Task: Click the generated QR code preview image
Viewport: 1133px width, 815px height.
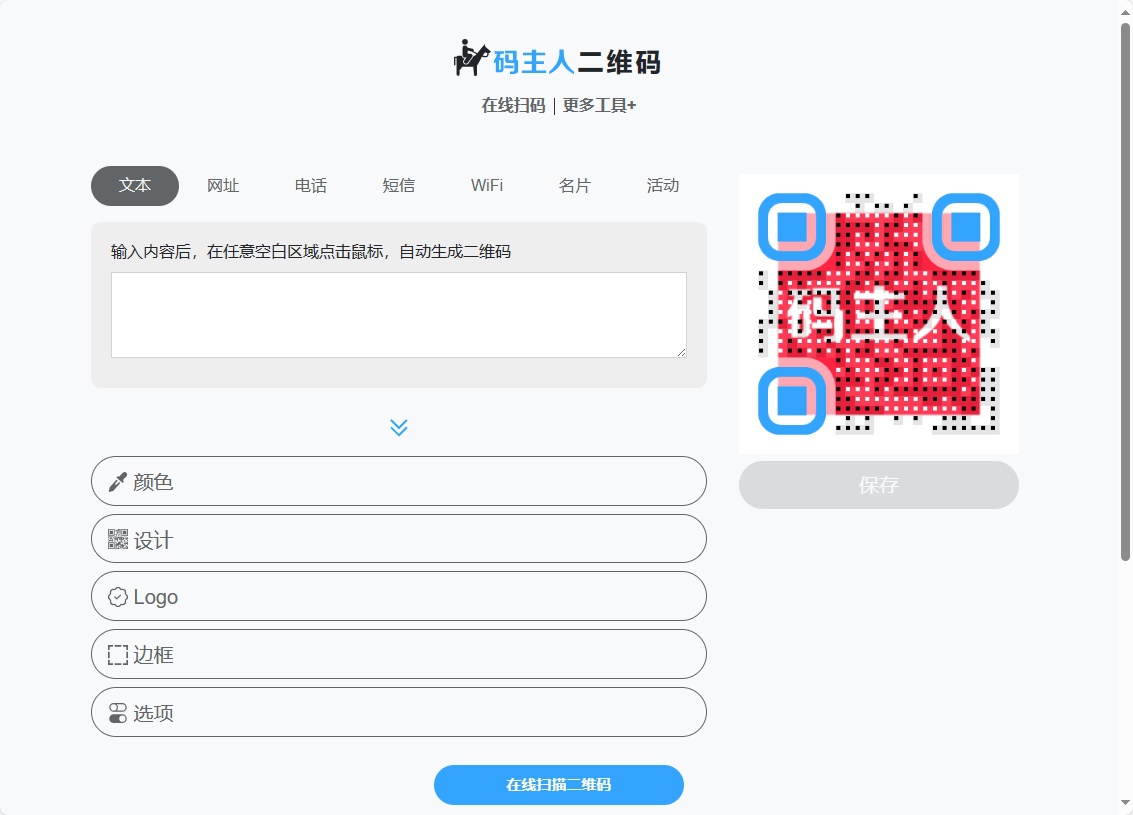Action: tap(879, 314)
